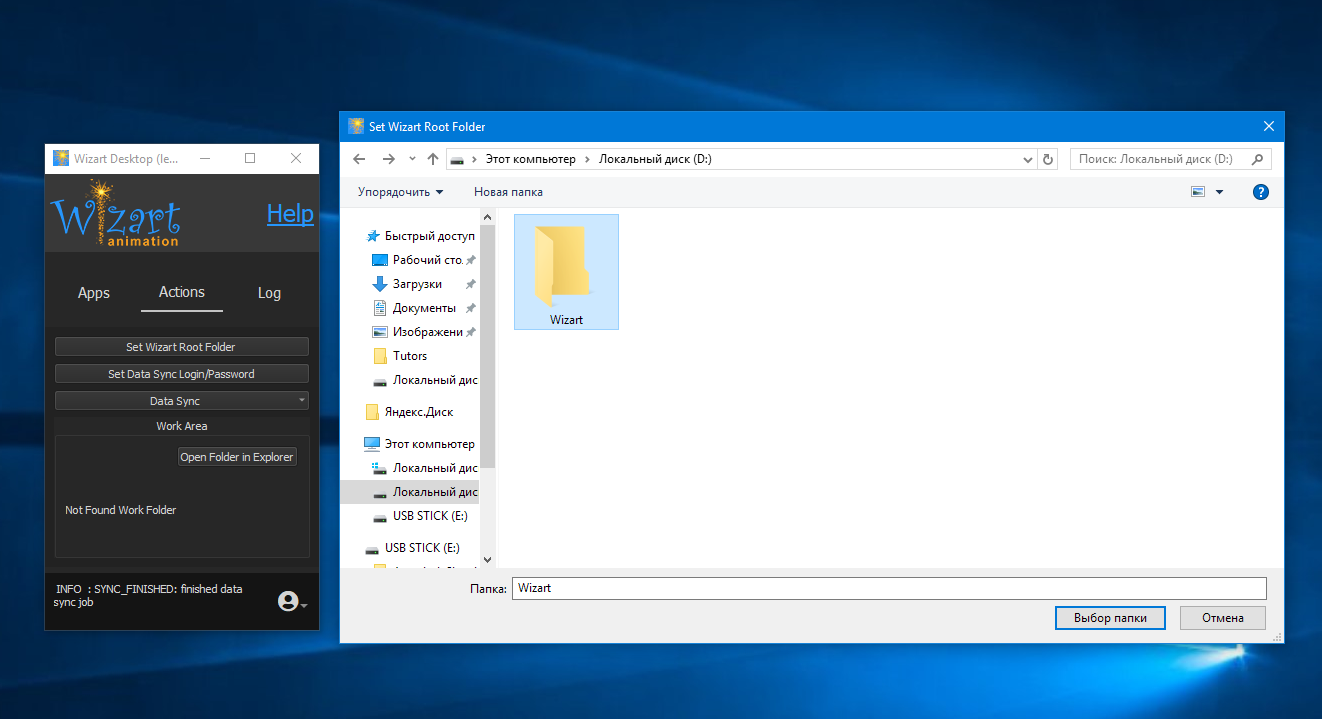Click the search magnifier icon
This screenshot has width=1322, height=719.
[1254, 158]
